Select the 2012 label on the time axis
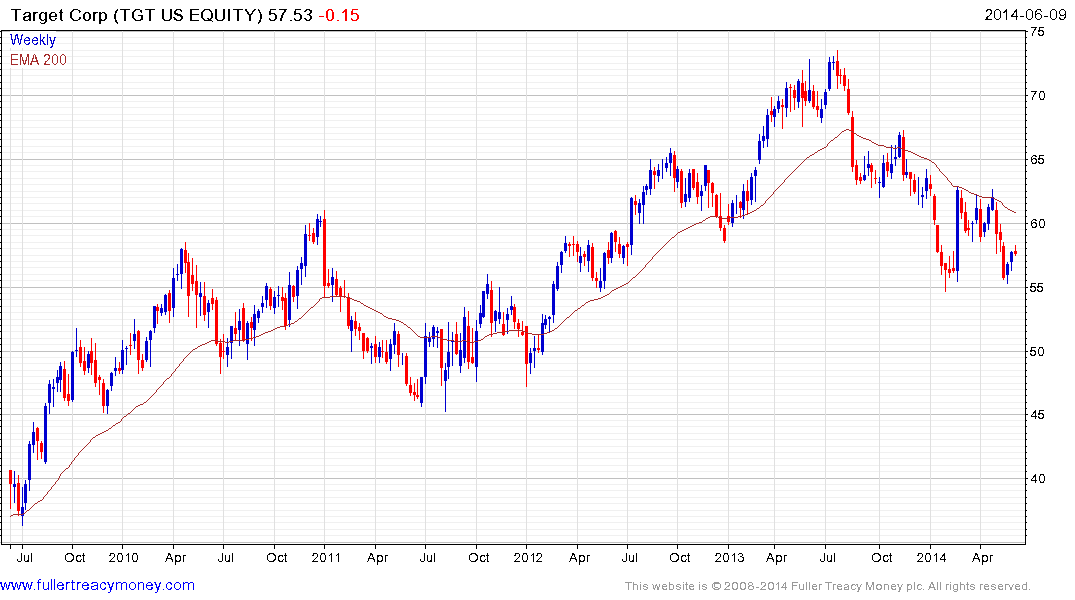Screen dimensions: 1075x600 pyautogui.click(x=528, y=557)
